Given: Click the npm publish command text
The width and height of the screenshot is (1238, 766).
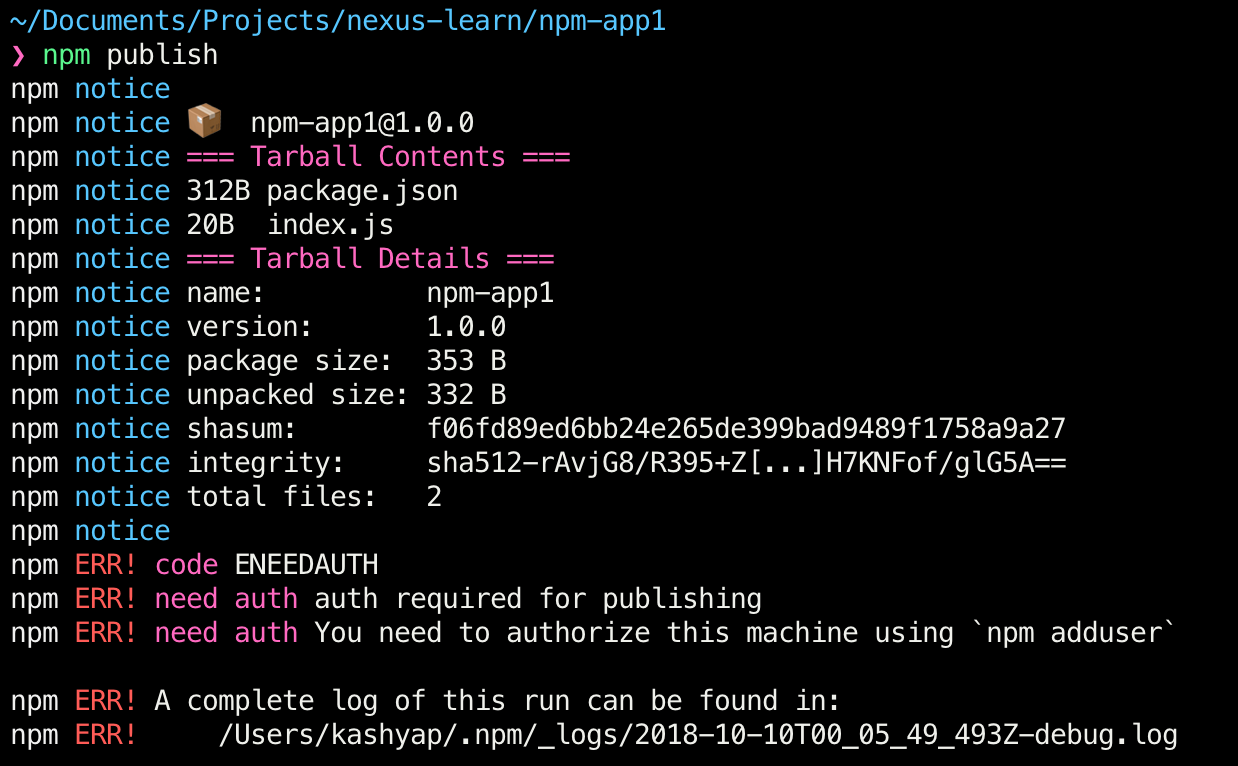Looking at the screenshot, I should click(130, 55).
